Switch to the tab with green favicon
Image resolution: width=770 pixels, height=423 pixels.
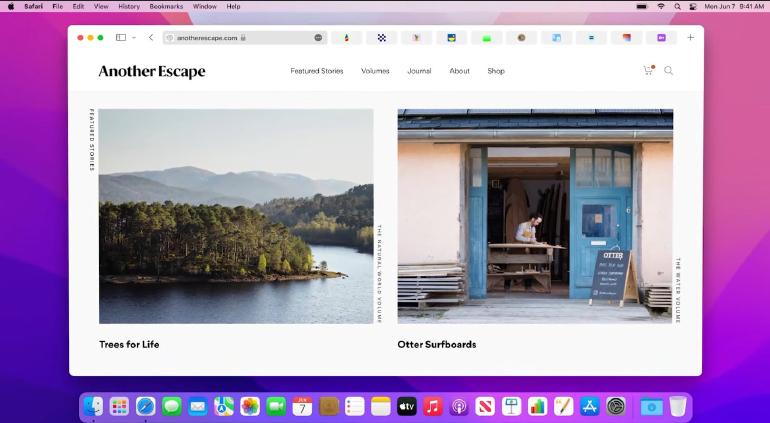(487, 38)
